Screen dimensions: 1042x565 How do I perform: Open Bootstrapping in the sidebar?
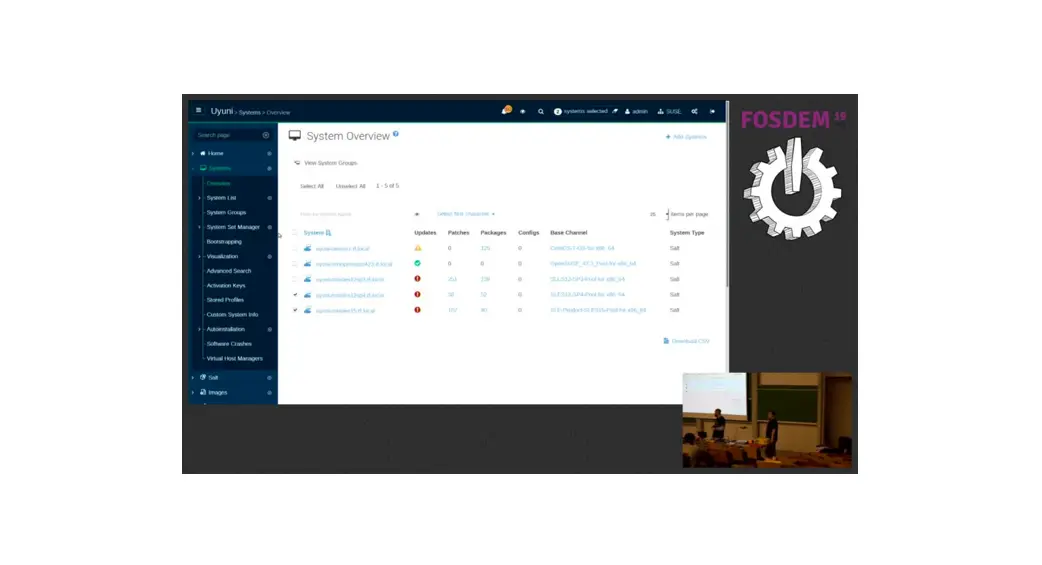pyautogui.click(x=224, y=242)
